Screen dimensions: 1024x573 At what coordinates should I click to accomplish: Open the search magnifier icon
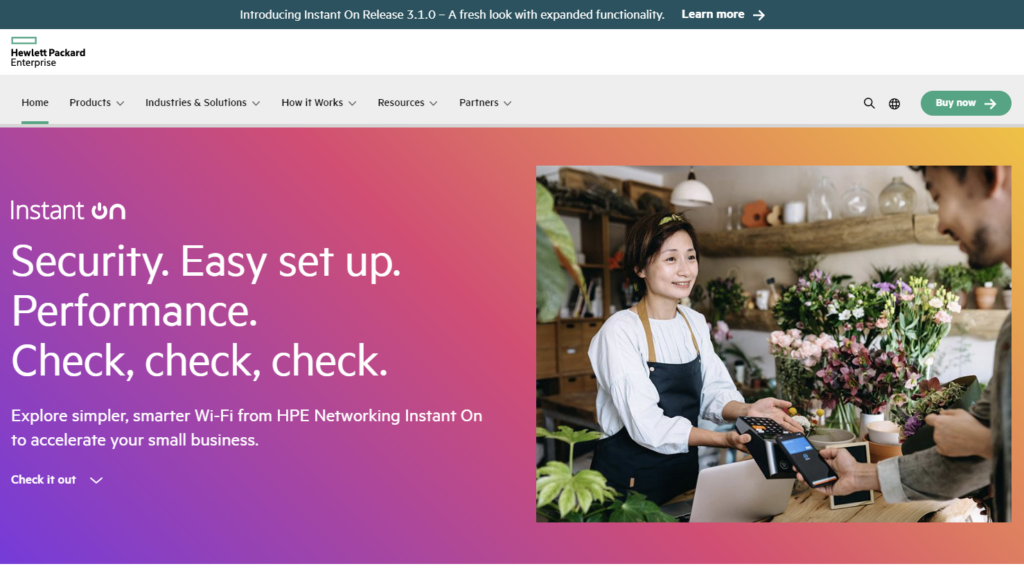click(869, 103)
